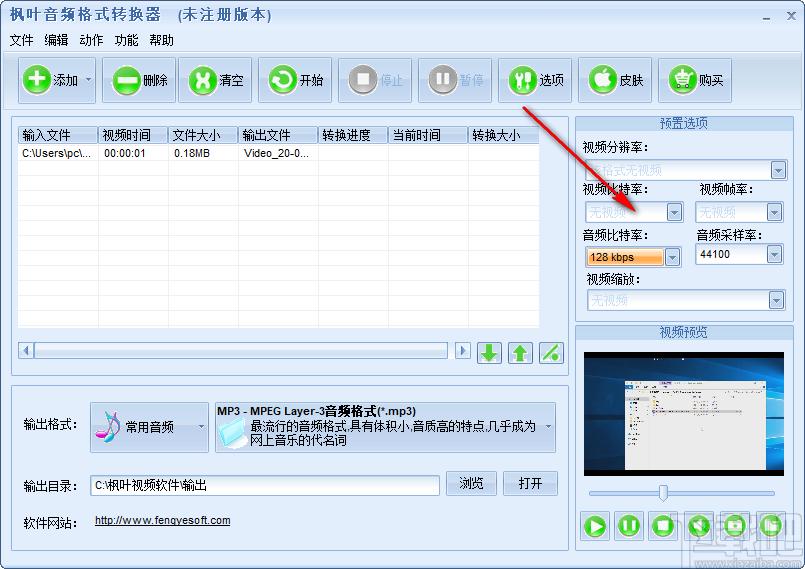Open the 文件 menu

click(21, 40)
